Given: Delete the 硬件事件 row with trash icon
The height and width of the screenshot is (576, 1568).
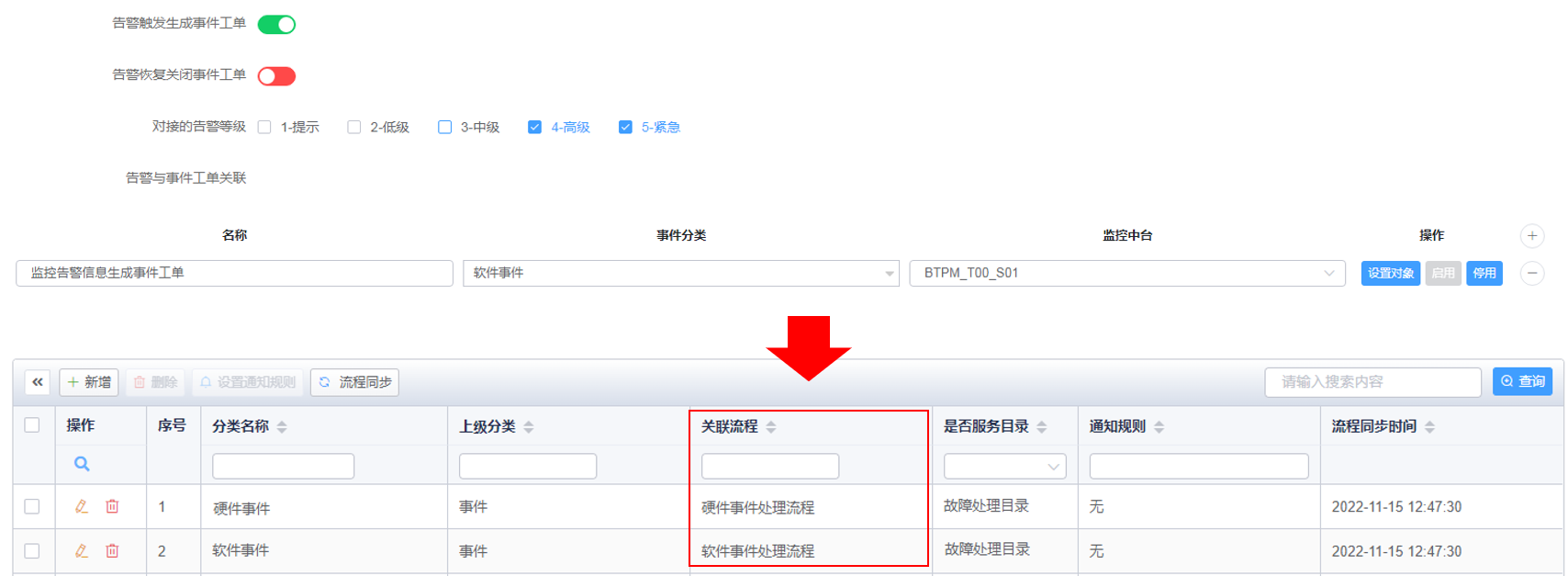Looking at the screenshot, I should [112, 506].
